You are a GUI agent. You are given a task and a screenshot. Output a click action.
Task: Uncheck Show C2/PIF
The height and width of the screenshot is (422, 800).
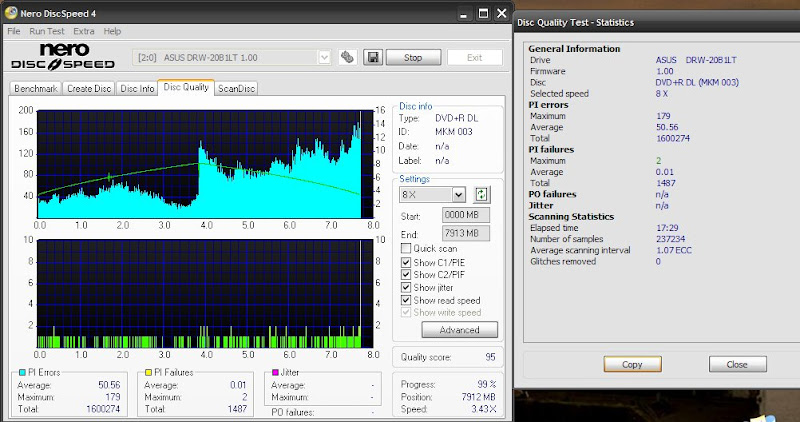click(406, 275)
